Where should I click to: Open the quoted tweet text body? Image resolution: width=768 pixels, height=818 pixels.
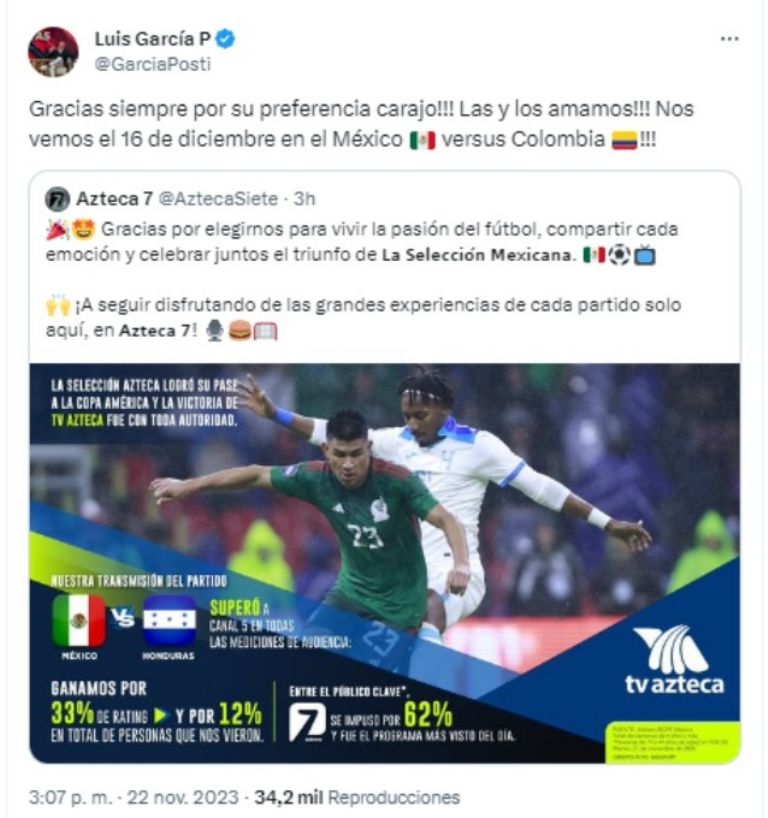coord(363,280)
